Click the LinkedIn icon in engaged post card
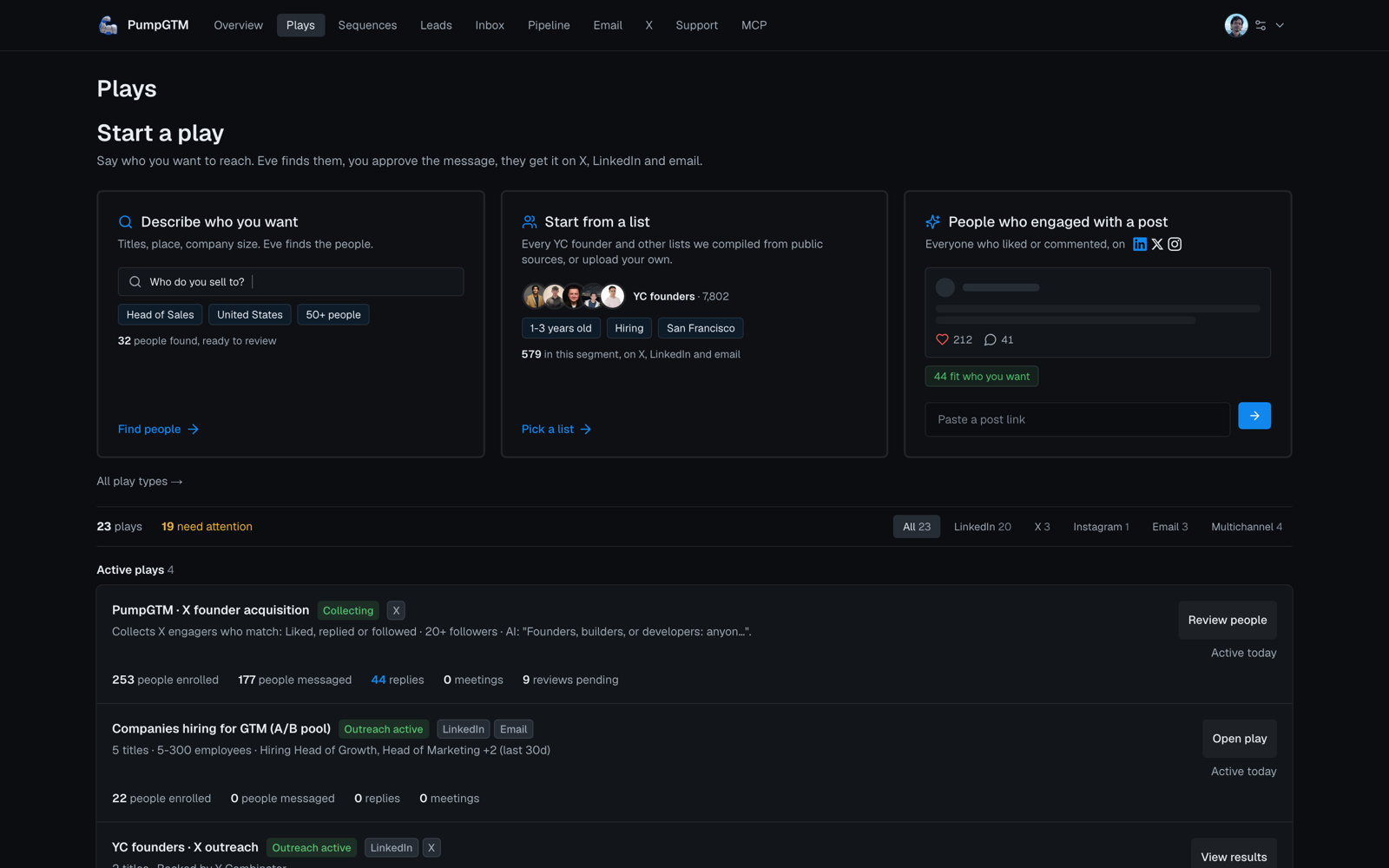This screenshot has height=868, width=1389. tap(1140, 244)
